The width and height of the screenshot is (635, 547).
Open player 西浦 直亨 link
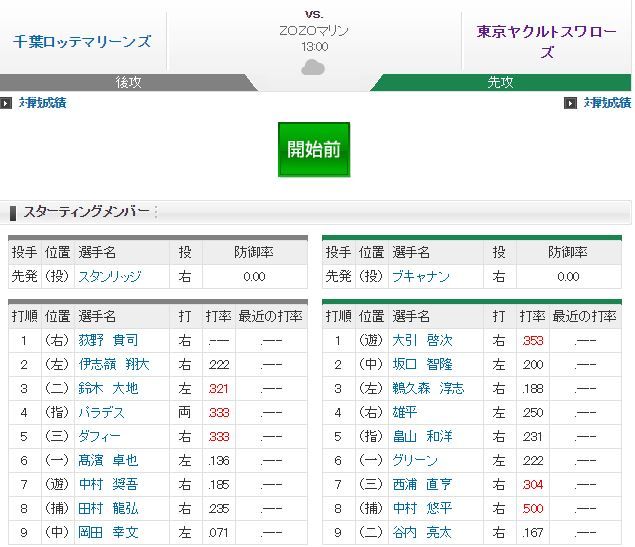click(x=422, y=484)
